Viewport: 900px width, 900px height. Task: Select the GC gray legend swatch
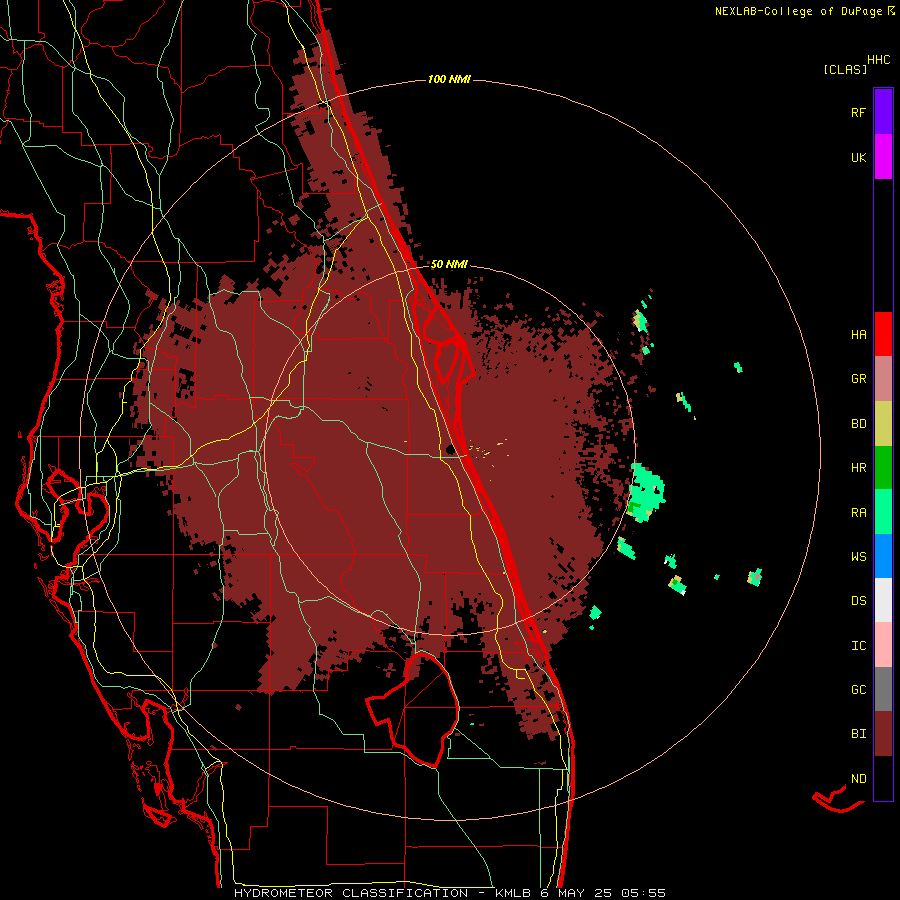(883, 689)
